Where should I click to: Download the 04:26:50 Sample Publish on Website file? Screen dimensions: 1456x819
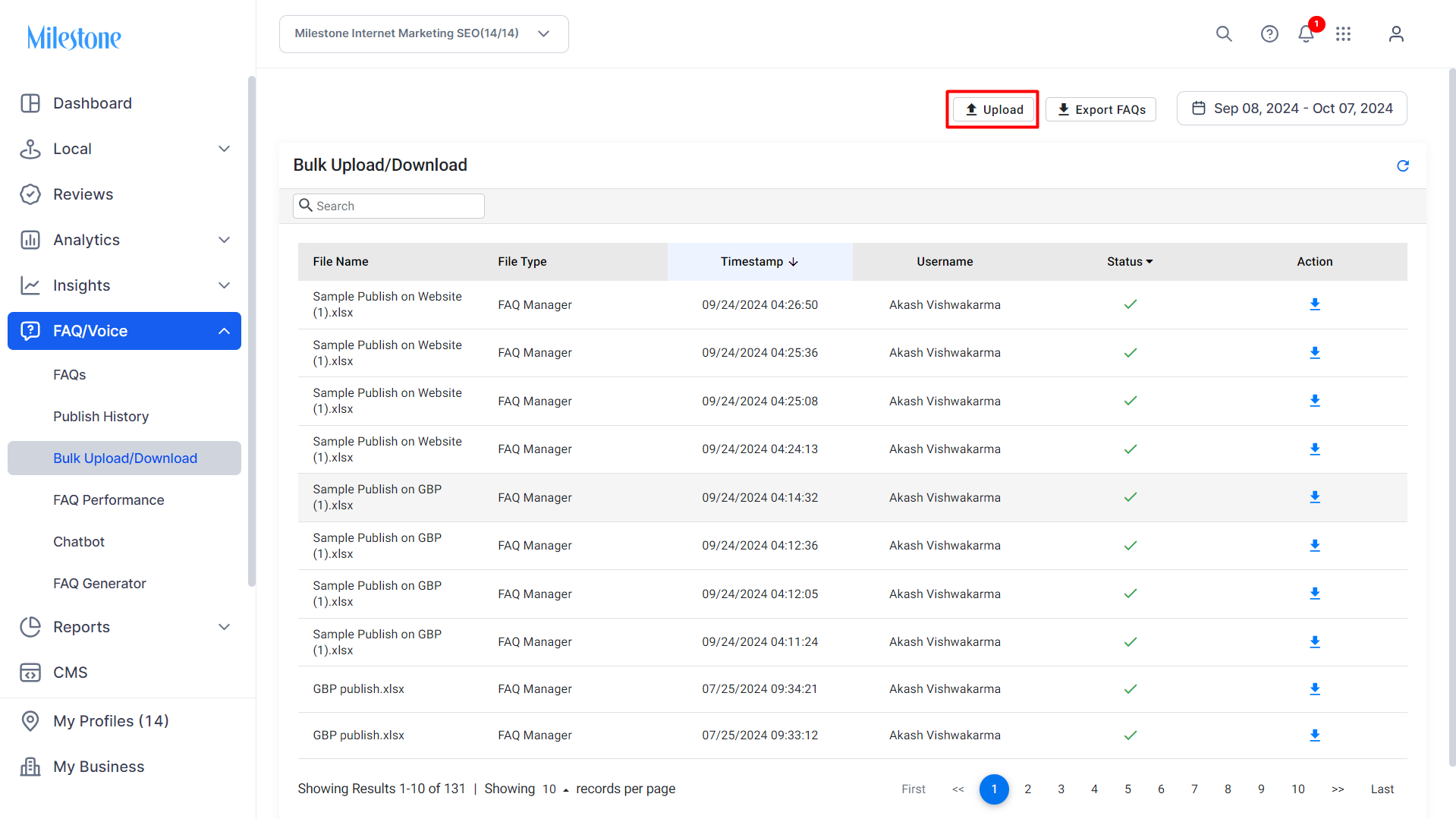point(1315,304)
